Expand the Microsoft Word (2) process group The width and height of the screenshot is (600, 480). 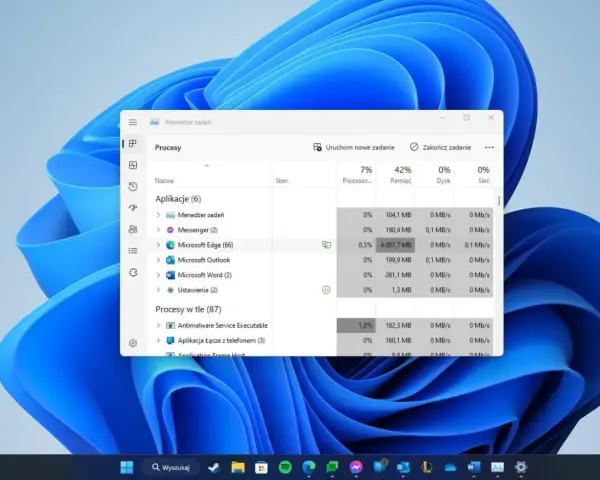(x=158, y=275)
